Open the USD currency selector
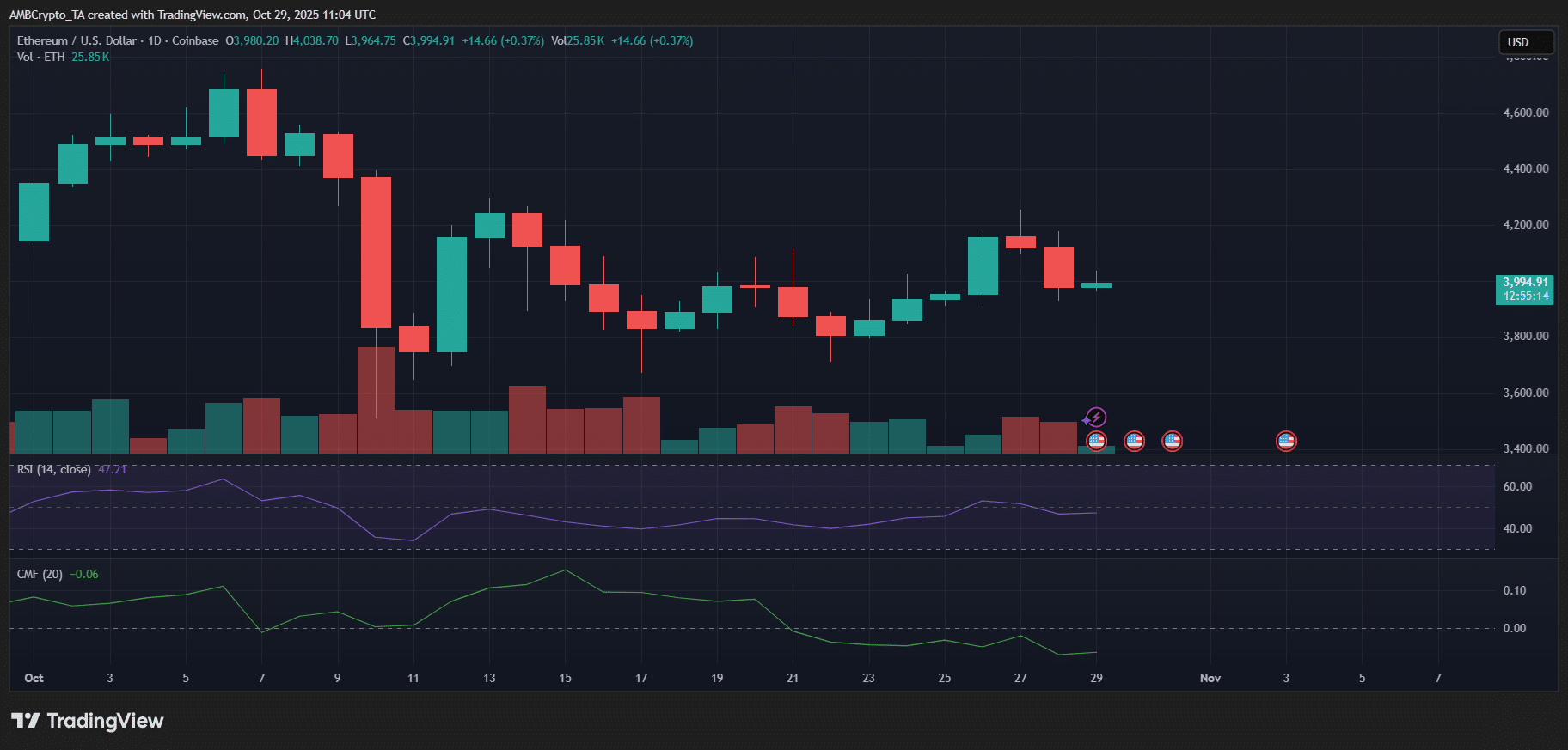Image resolution: width=1568 pixels, height=750 pixels. click(x=1526, y=42)
